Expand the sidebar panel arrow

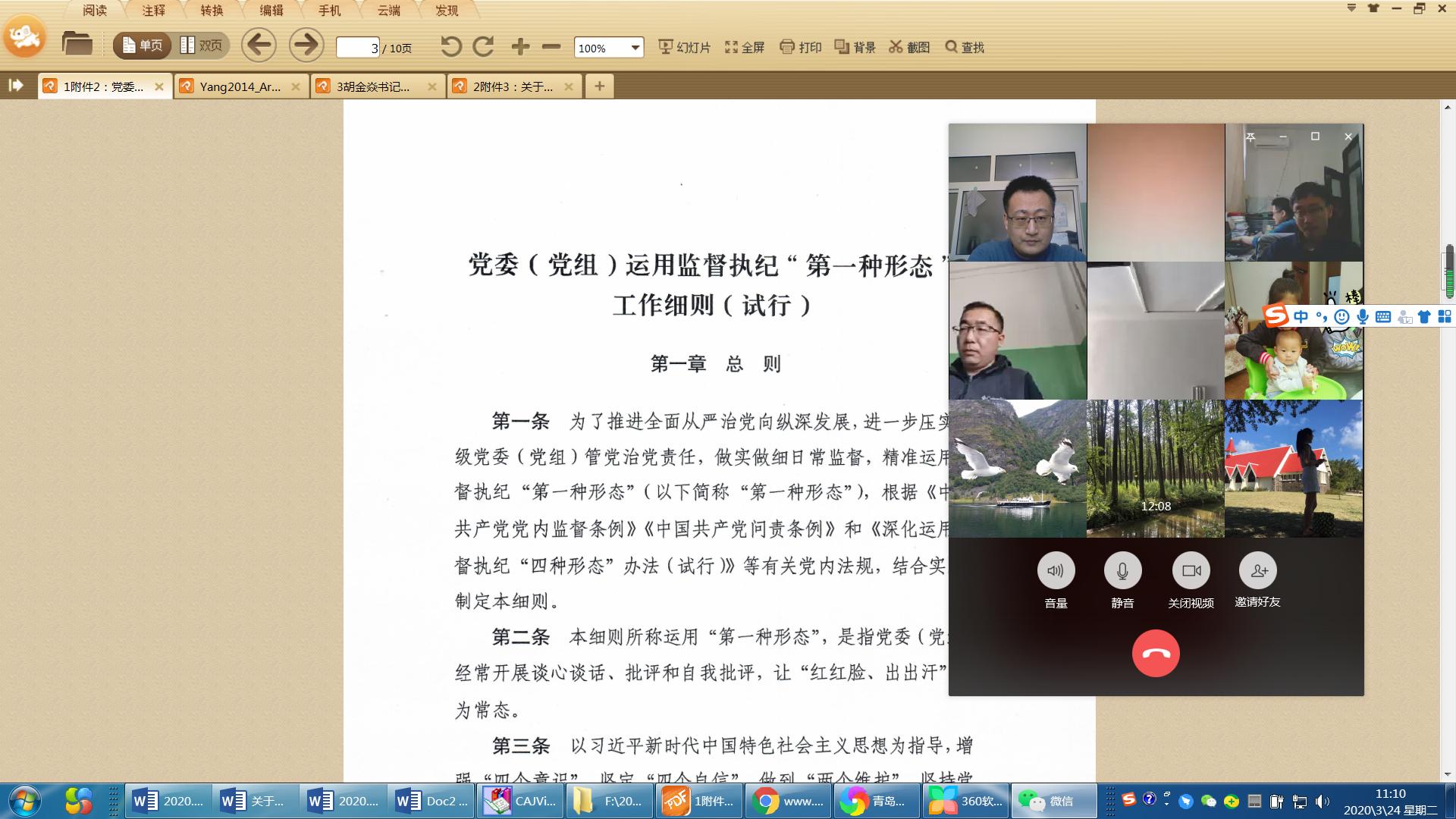[x=16, y=86]
